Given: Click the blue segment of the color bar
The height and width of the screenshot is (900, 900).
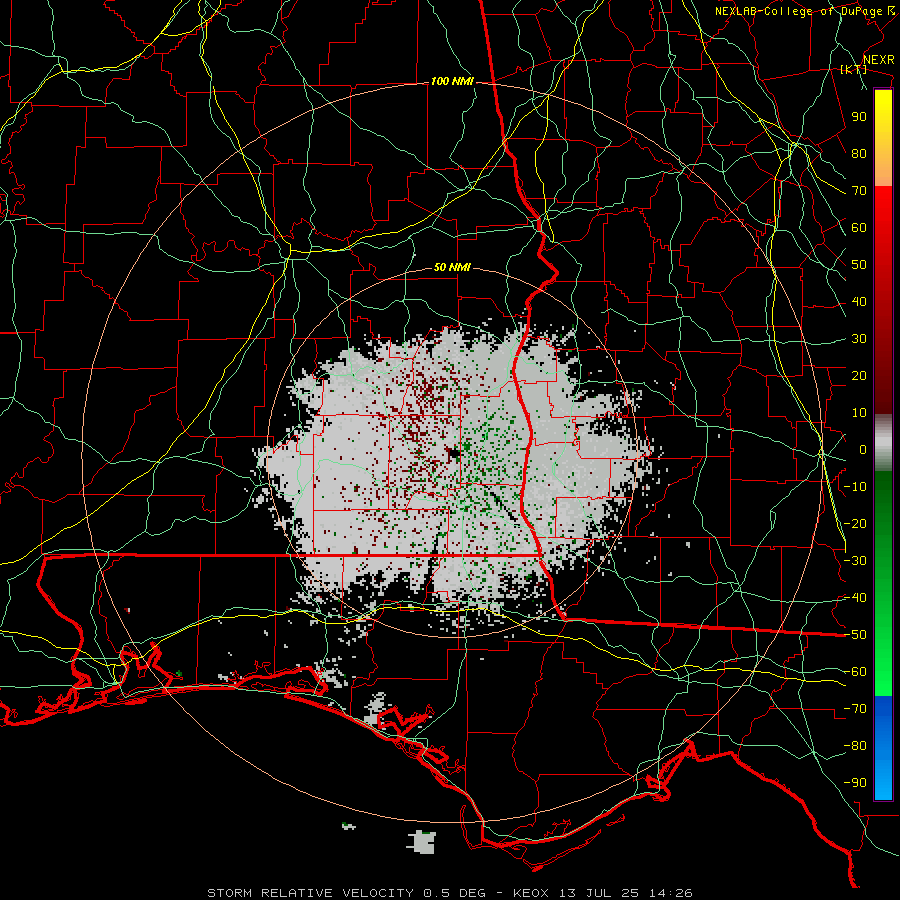Looking at the screenshot, I should [x=883, y=747].
